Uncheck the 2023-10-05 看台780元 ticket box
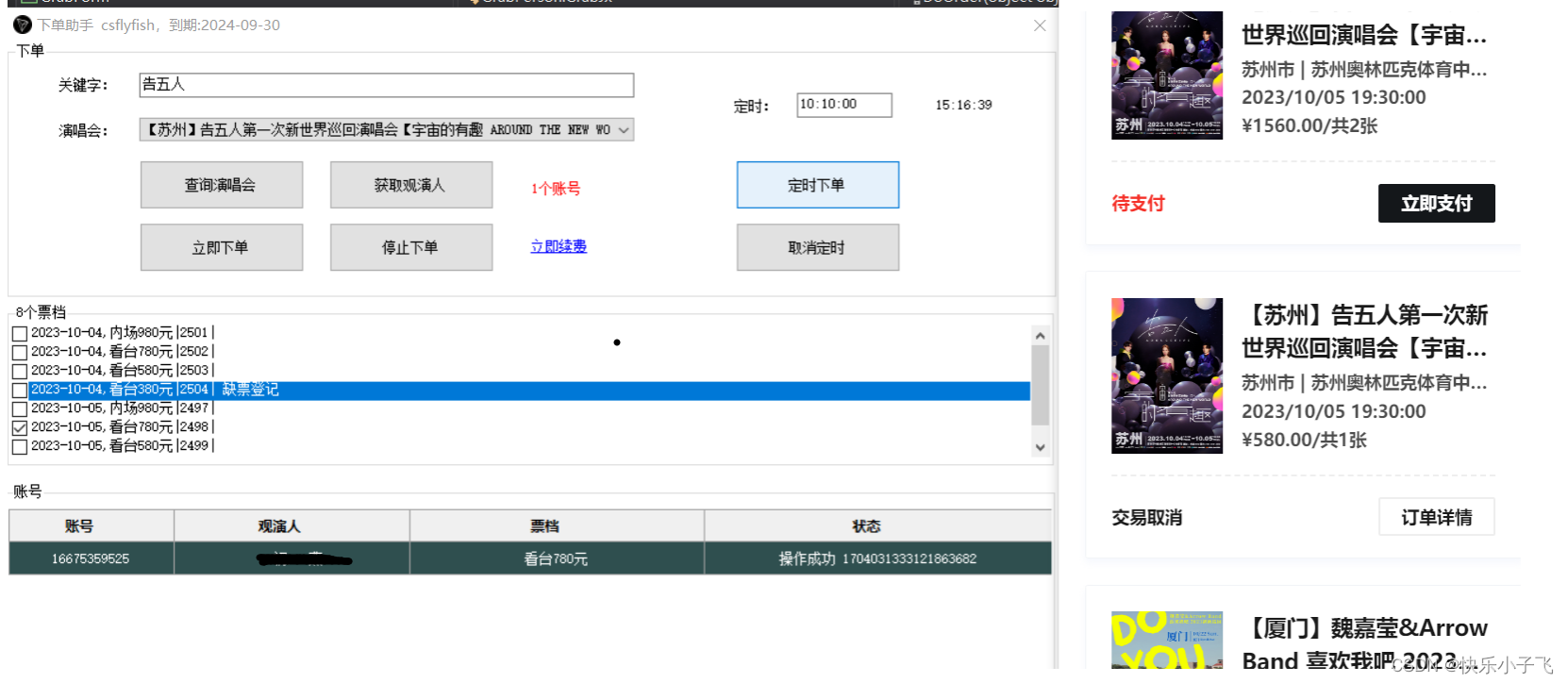This screenshot has width=1568, height=683. coord(19,427)
